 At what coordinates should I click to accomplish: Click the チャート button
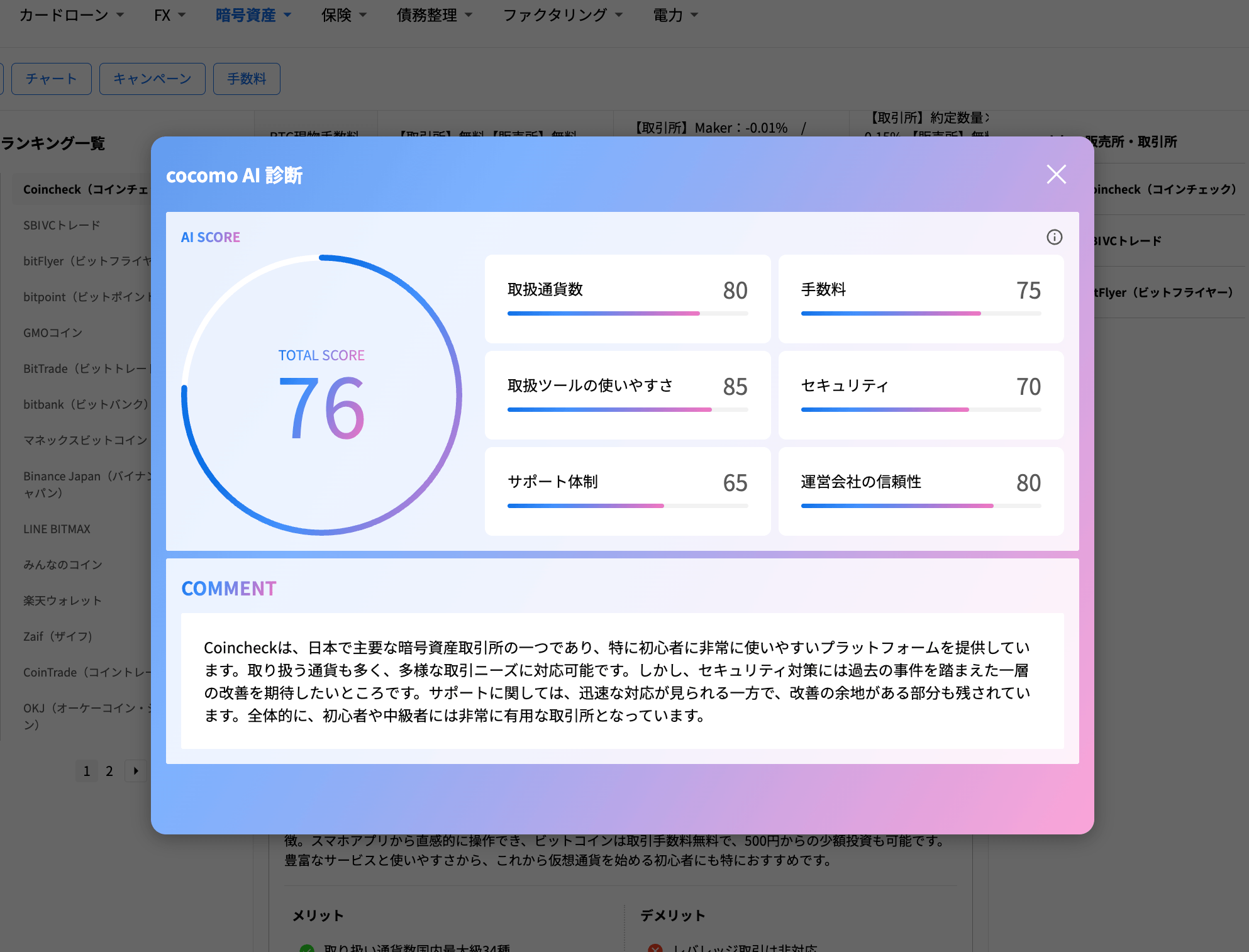click(51, 79)
